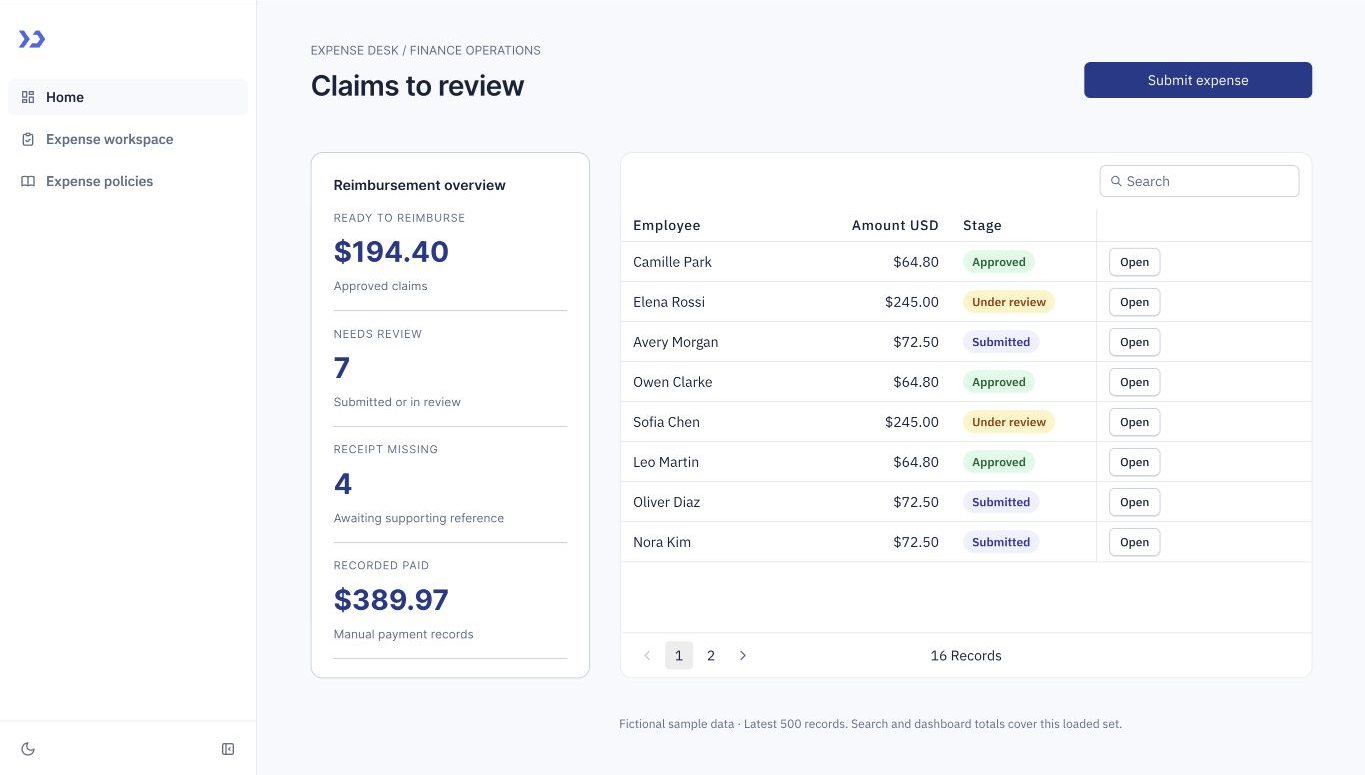Click the Expense Desk / Finance Operations breadcrumb

[426, 50]
